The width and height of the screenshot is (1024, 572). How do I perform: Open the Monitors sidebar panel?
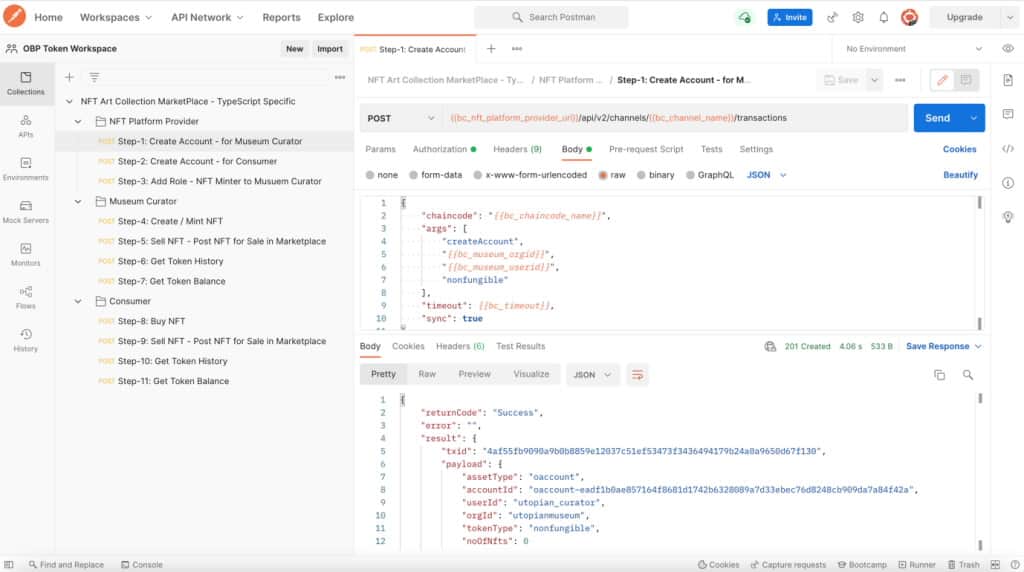coord(25,254)
